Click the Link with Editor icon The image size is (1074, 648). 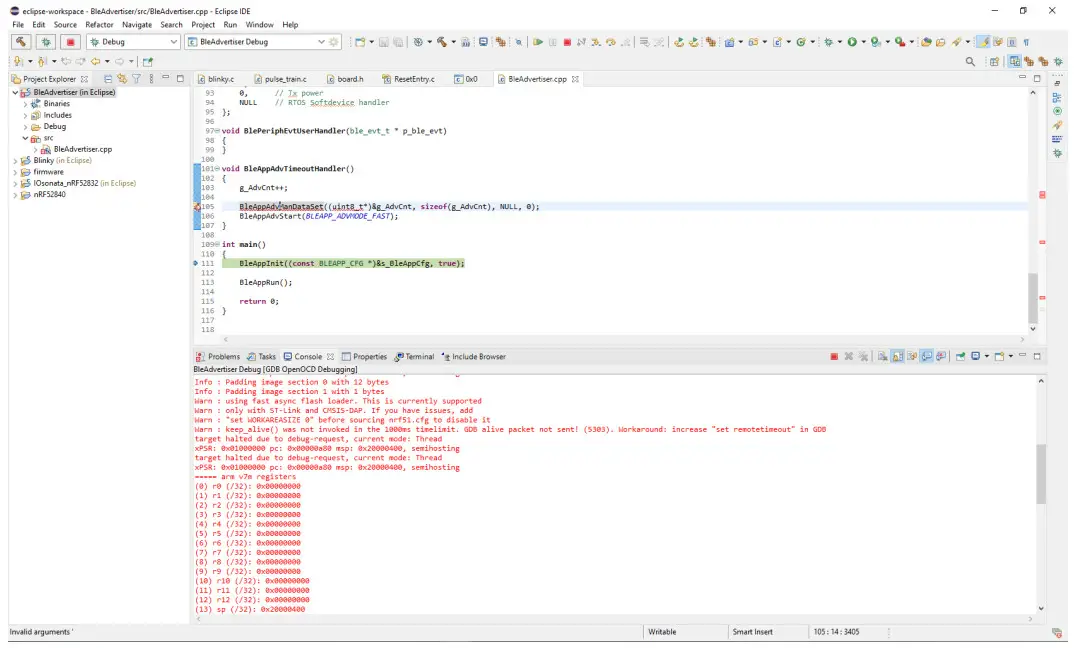pyautogui.click(x=122, y=79)
